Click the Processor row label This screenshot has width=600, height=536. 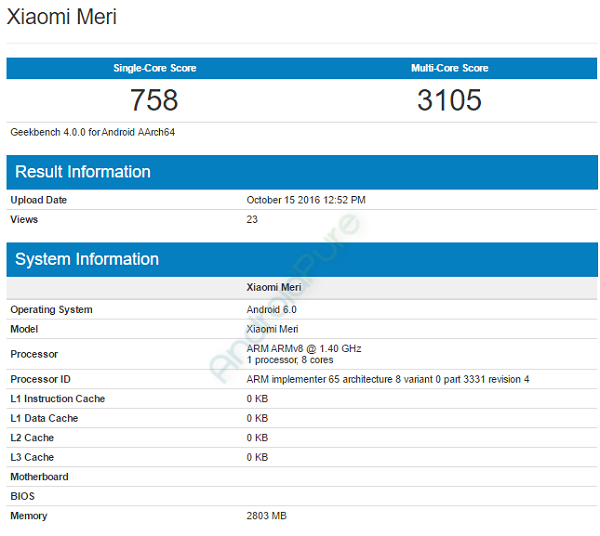click(x=34, y=354)
